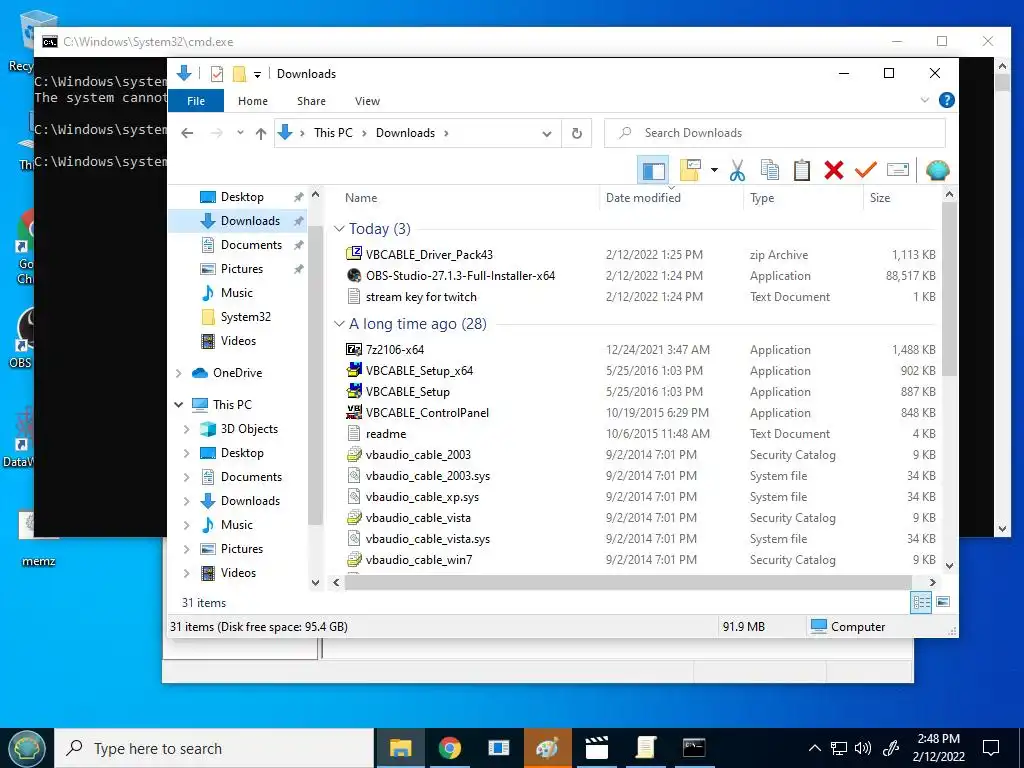Click the red X Delete icon
This screenshot has width=1024, height=768.
pos(833,170)
